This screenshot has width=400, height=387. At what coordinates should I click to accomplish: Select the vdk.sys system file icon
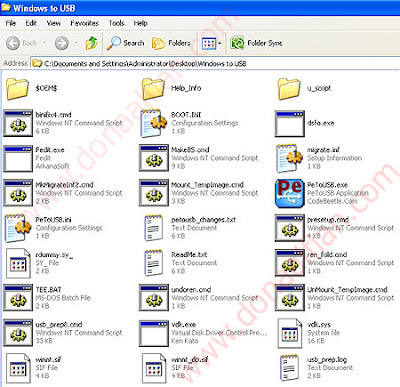pos(290,333)
